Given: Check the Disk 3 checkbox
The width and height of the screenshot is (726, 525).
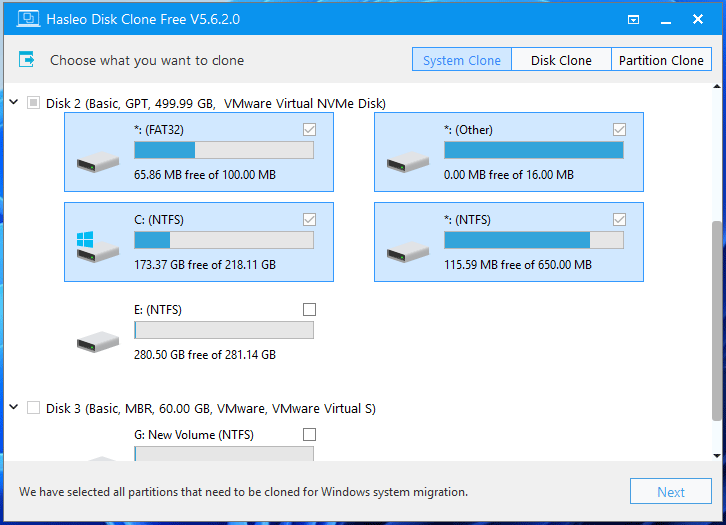Looking at the screenshot, I should pos(33,408).
